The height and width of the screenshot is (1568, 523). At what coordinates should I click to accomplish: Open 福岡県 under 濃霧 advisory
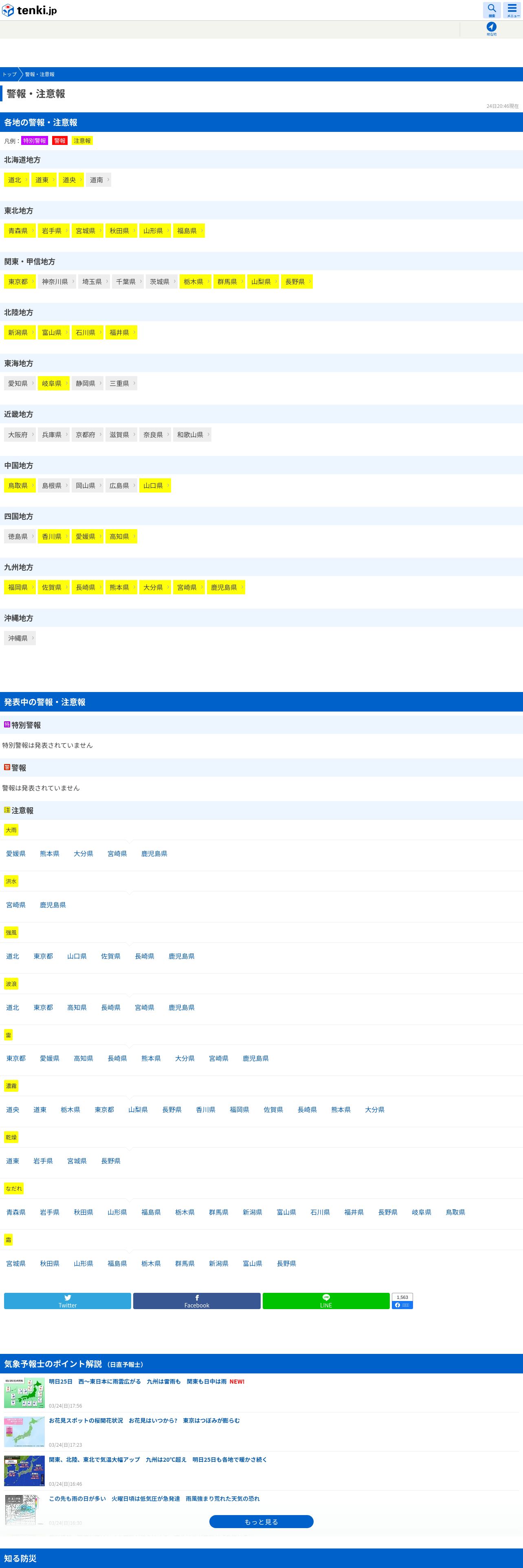click(239, 1110)
